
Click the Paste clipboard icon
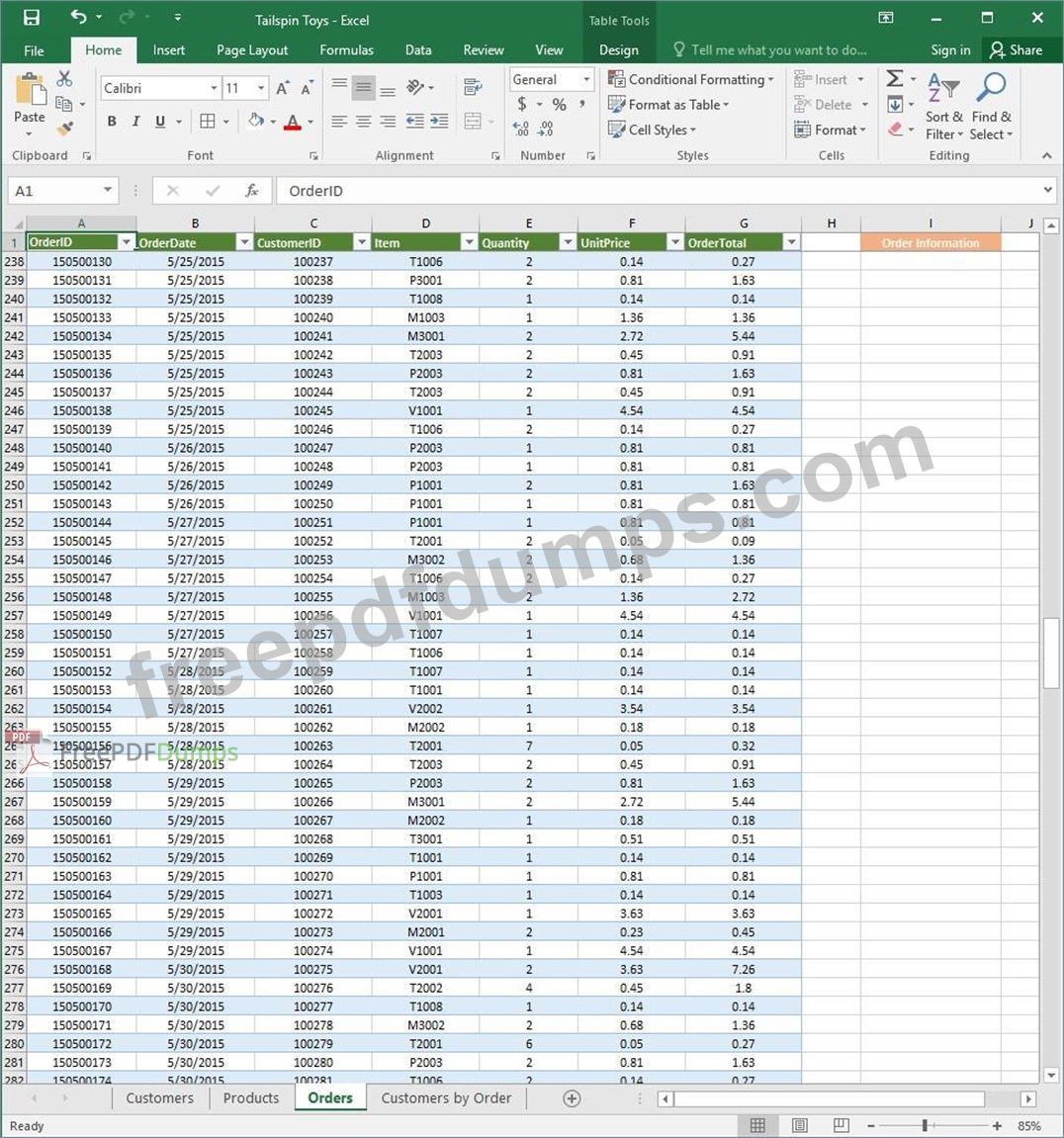[30, 91]
